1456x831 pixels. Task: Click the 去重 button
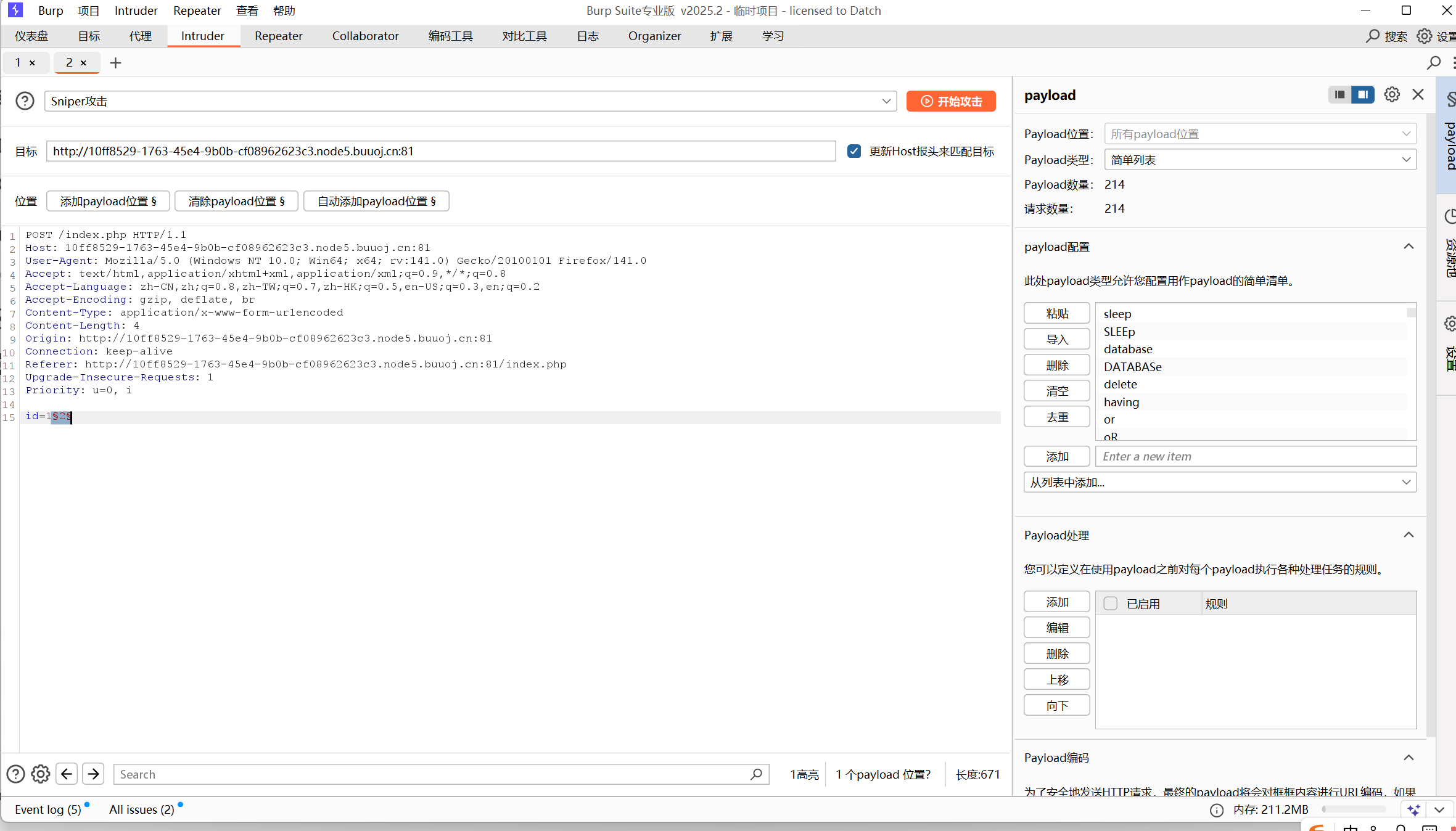click(x=1057, y=417)
